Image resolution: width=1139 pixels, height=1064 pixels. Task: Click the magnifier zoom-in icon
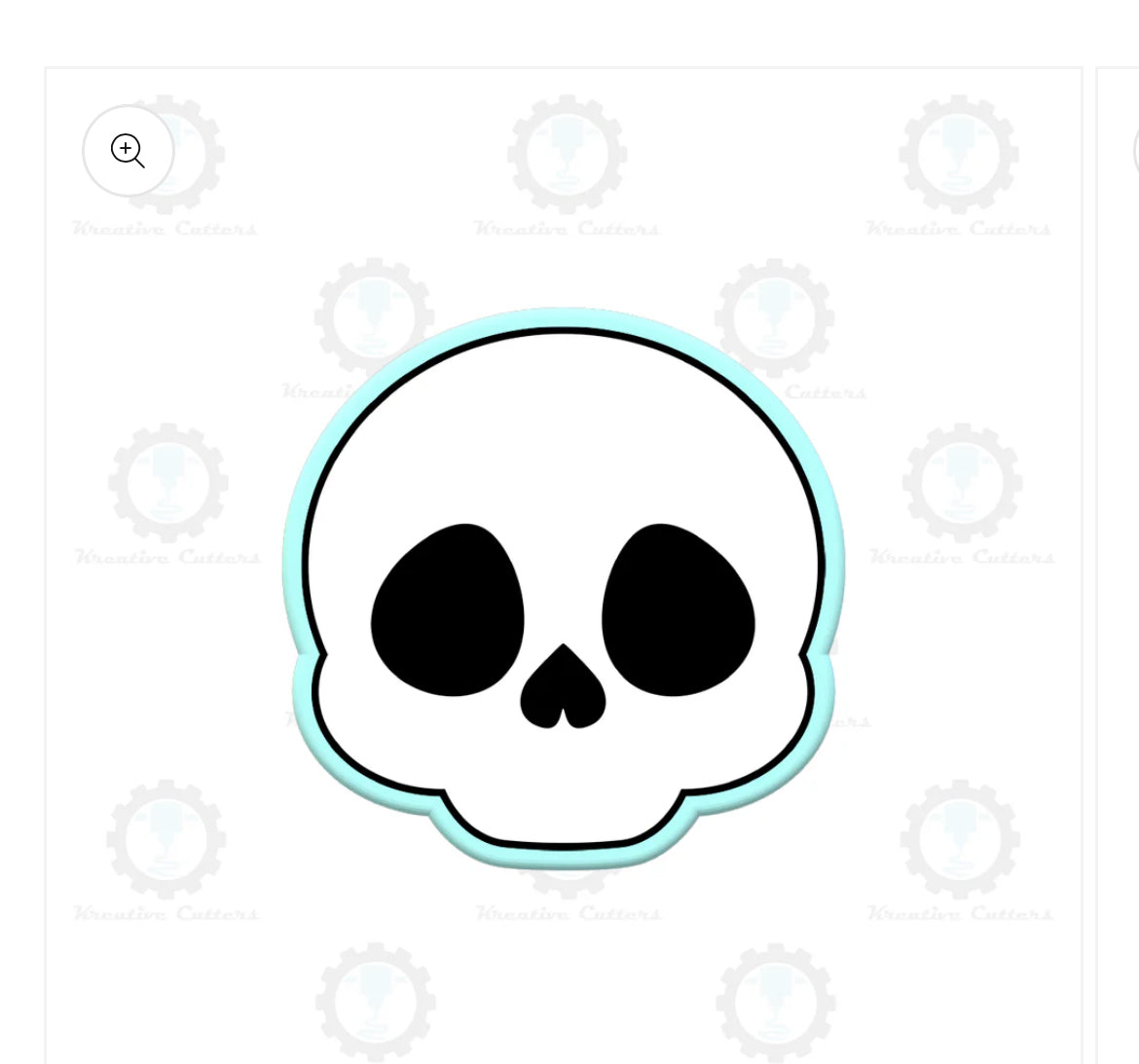pyautogui.click(x=128, y=150)
